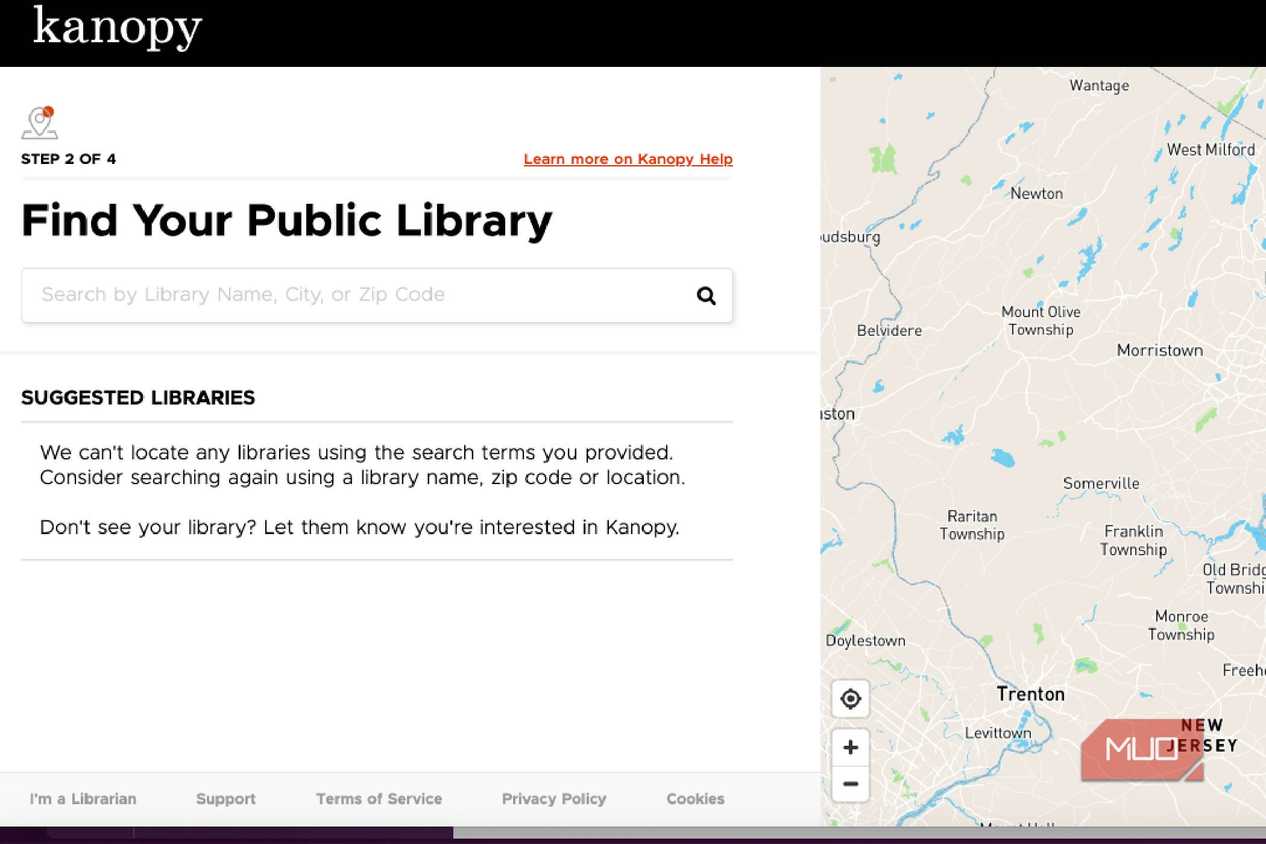The image size is (1266, 844).
Task: View the Terms of Service
Action: [x=379, y=799]
